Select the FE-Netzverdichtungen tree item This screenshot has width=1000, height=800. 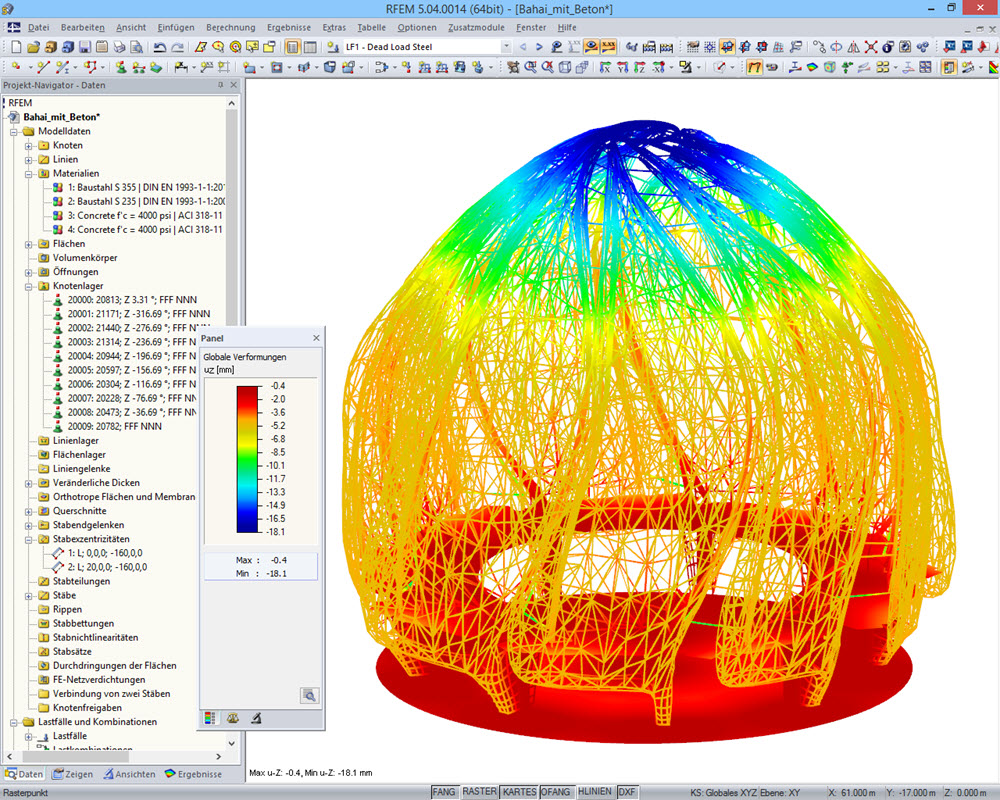click(99, 680)
